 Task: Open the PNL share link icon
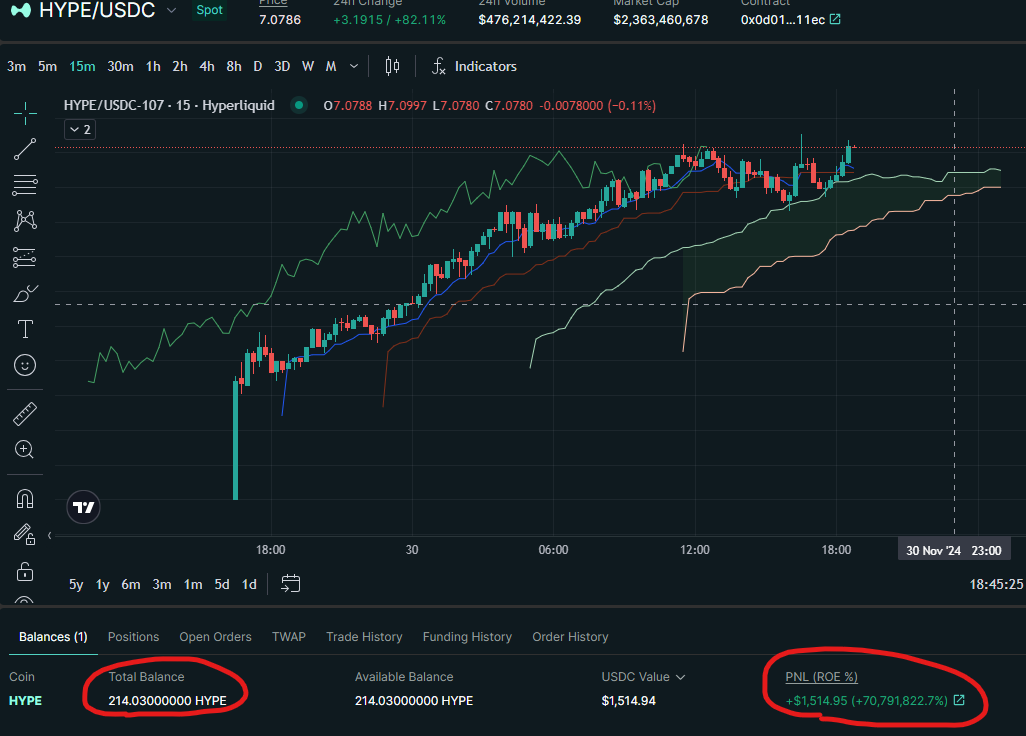click(960, 701)
